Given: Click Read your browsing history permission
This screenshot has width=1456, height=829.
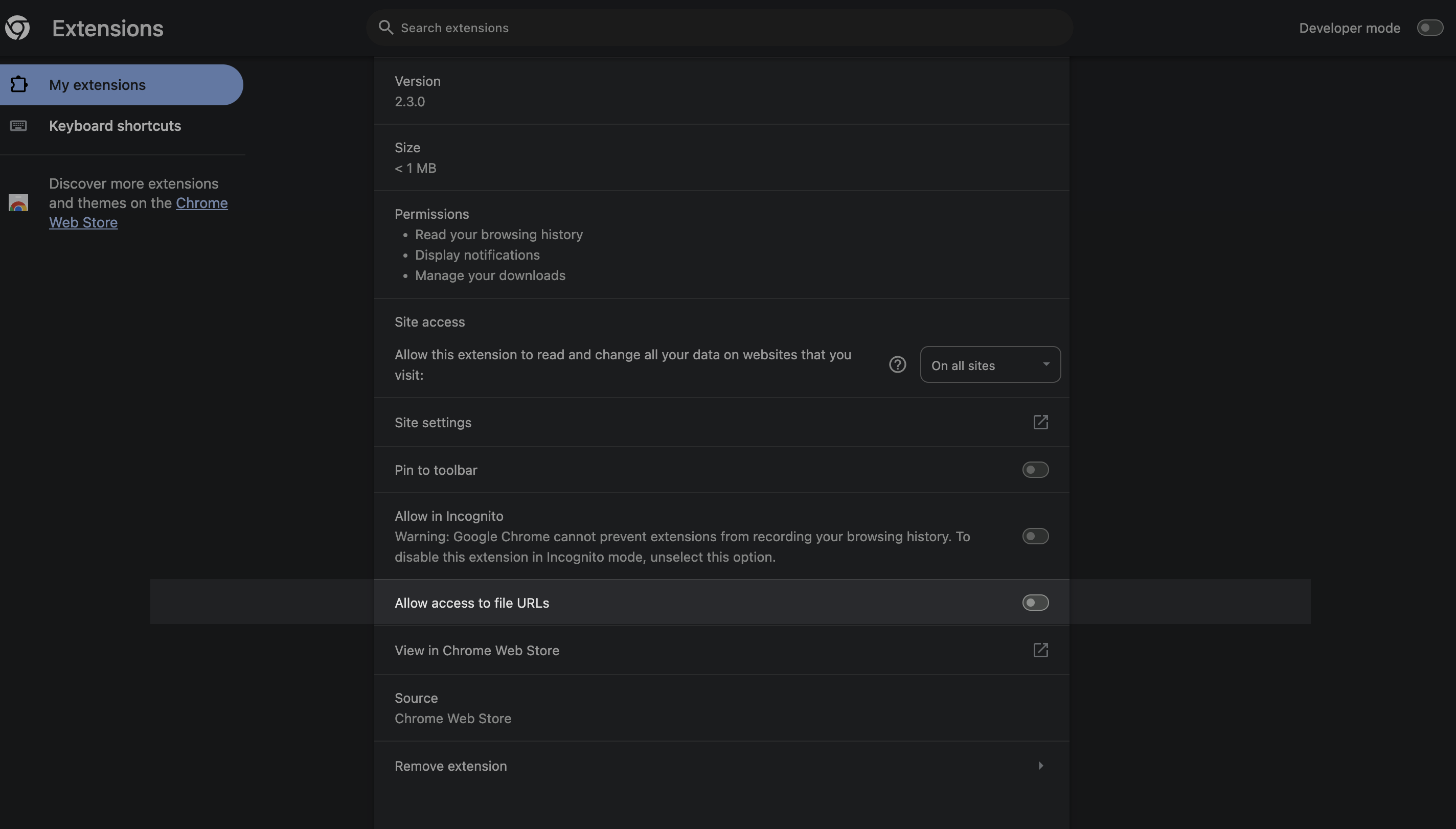Looking at the screenshot, I should point(499,235).
